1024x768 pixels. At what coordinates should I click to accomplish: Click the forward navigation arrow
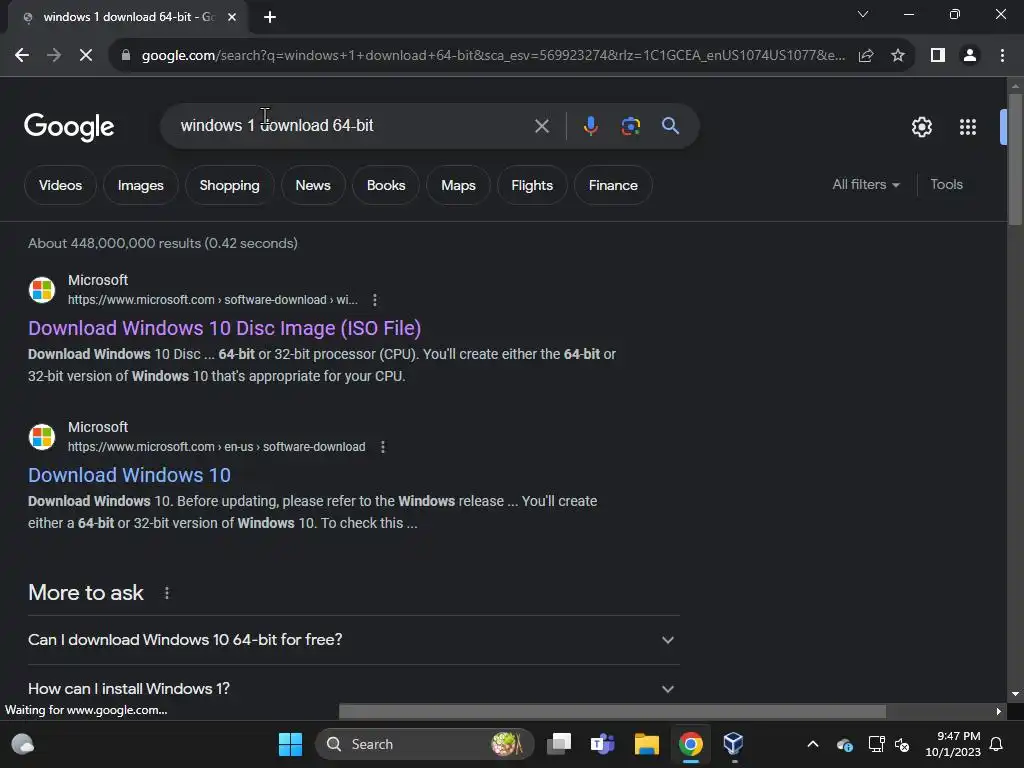click(54, 56)
